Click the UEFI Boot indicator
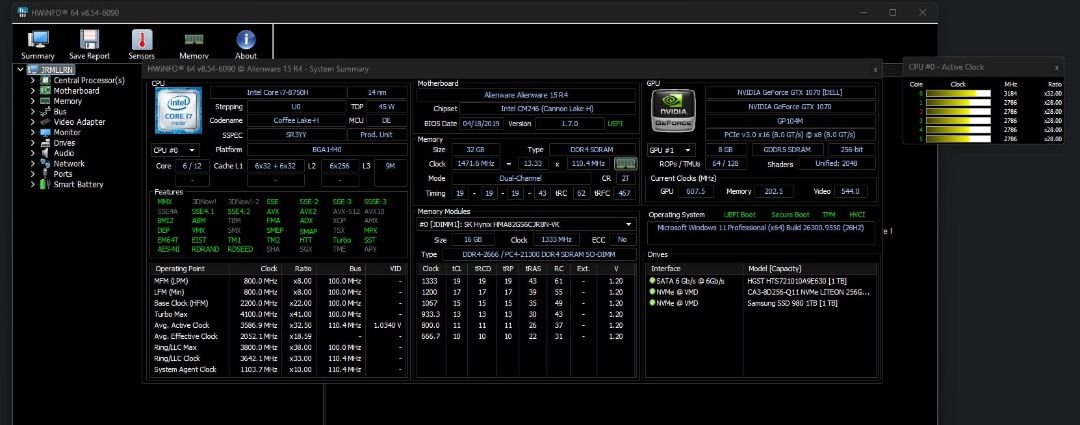 [739, 215]
